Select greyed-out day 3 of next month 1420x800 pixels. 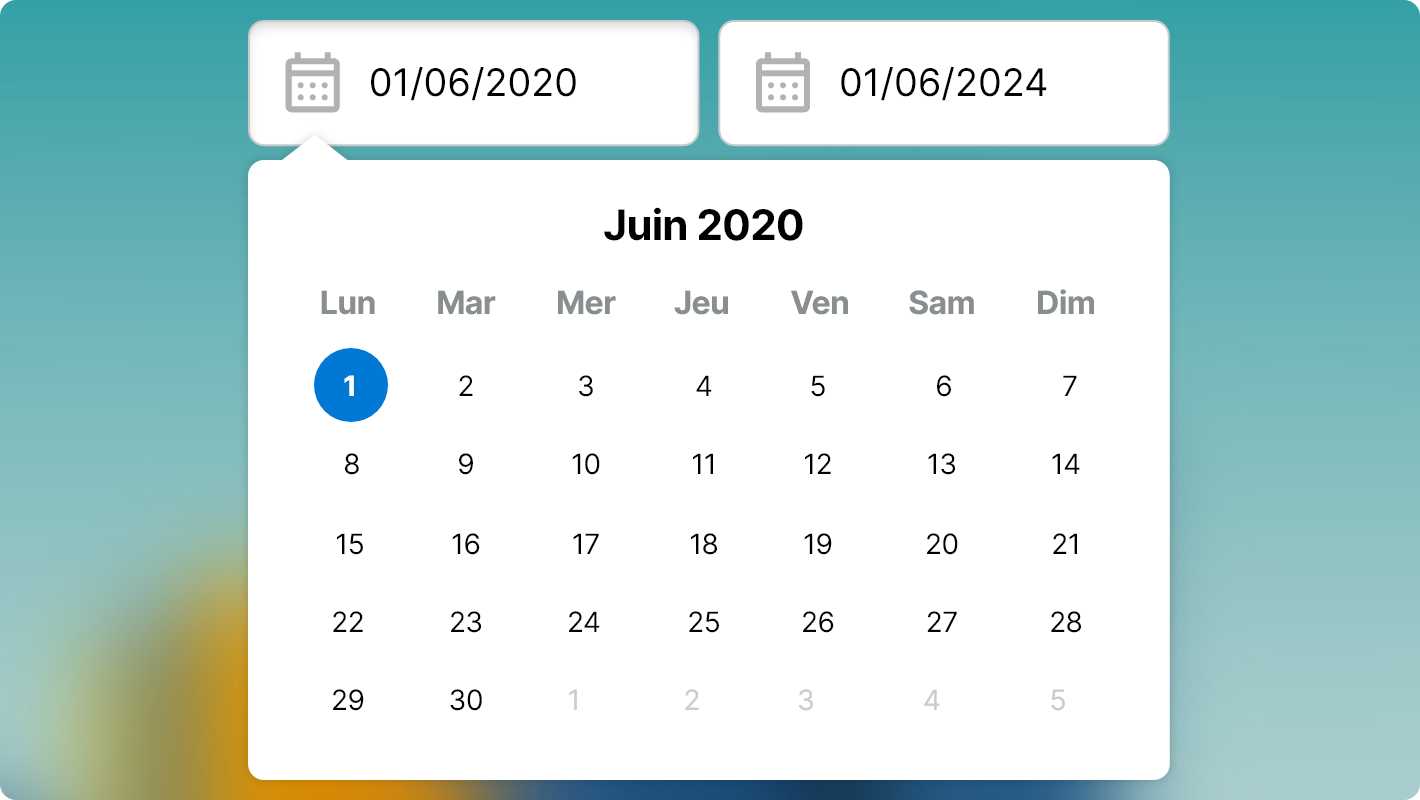tap(806, 700)
